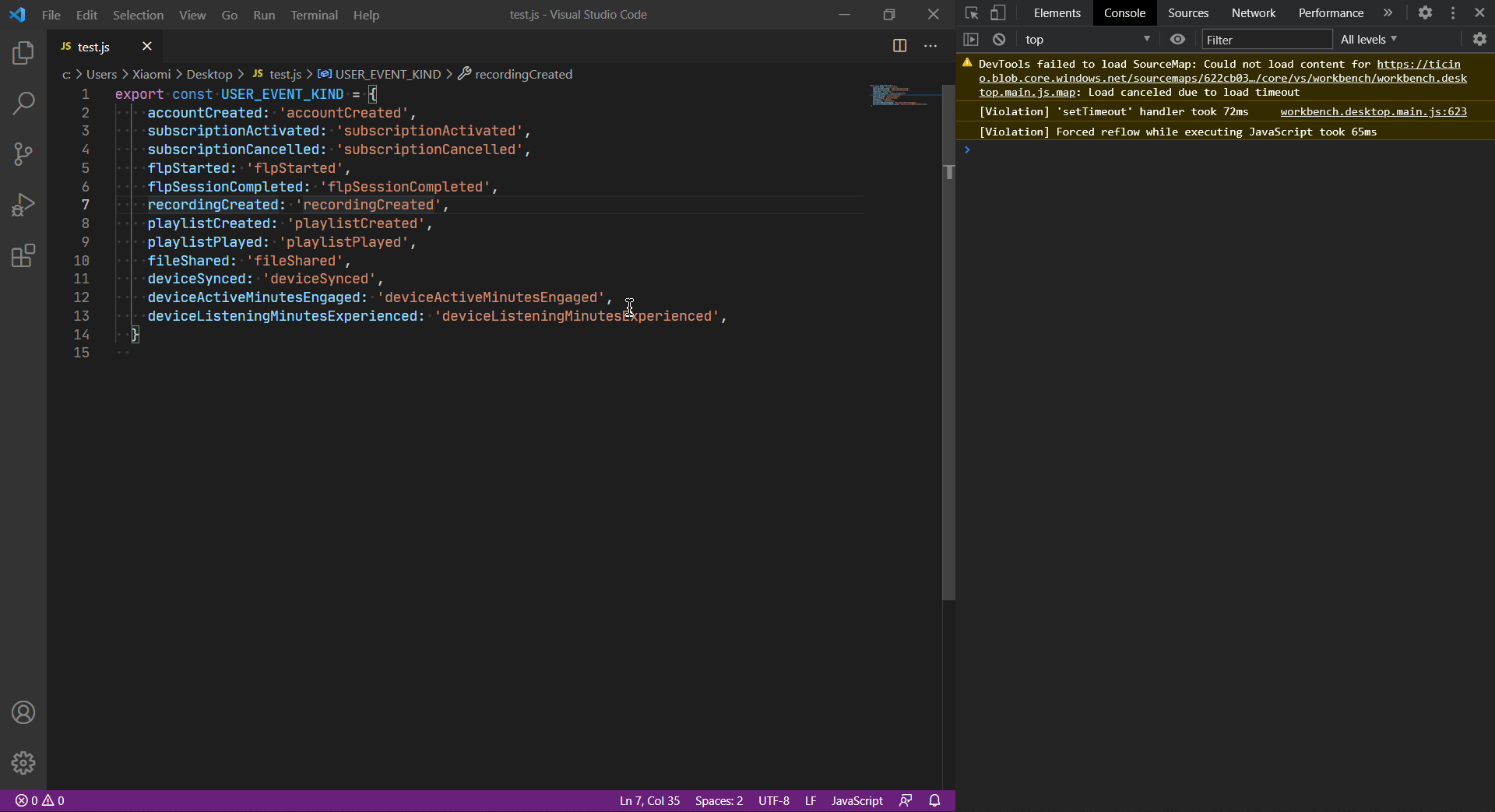Click the 'c:' drive breadcrumb
Screen dimensions: 1495x812
(66, 74)
